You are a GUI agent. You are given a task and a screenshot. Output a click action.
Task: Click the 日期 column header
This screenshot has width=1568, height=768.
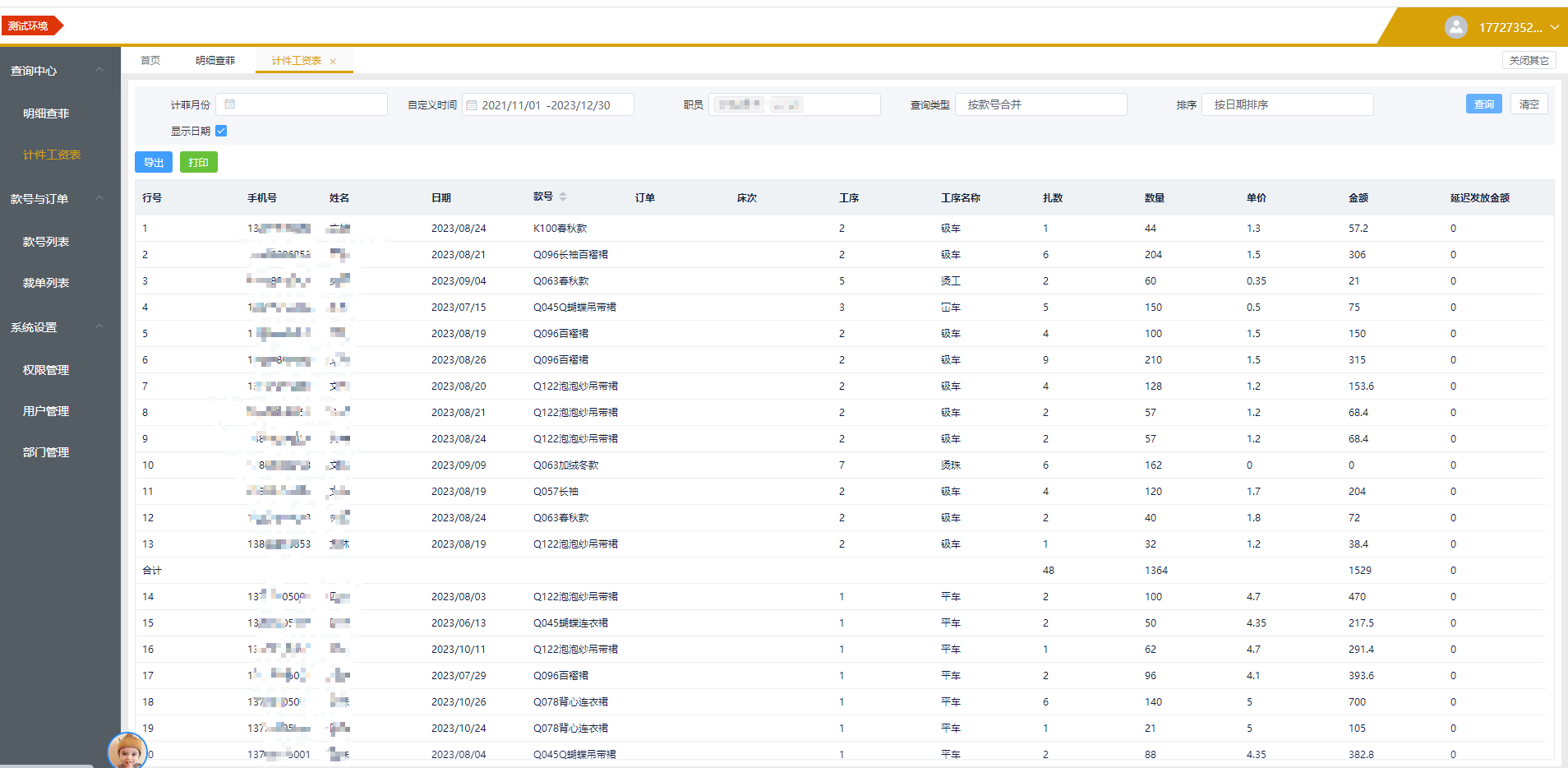[x=441, y=197]
